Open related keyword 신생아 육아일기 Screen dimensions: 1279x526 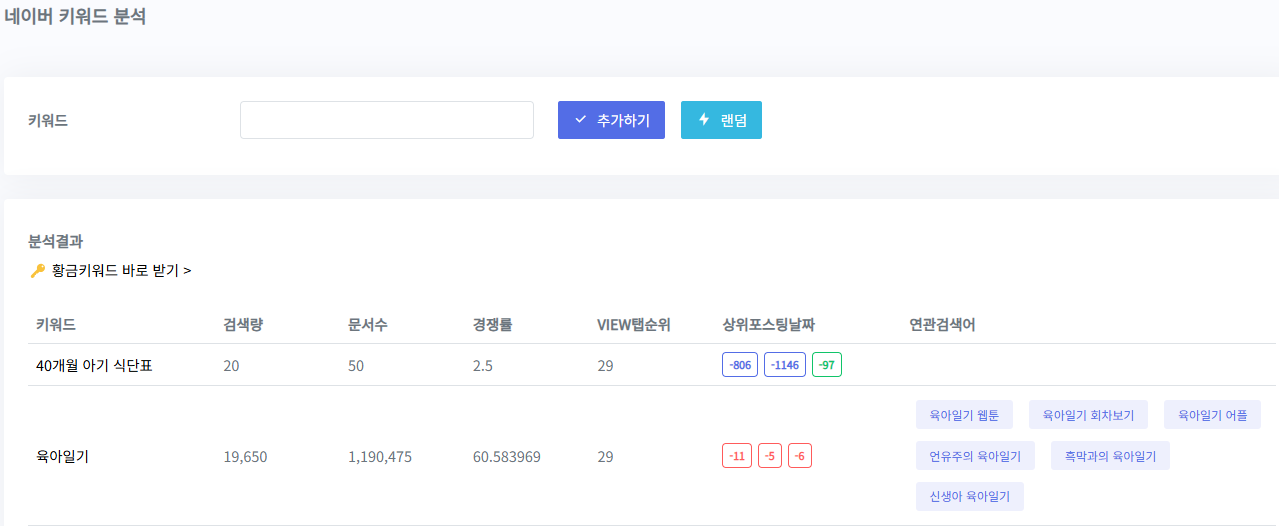pos(970,497)
